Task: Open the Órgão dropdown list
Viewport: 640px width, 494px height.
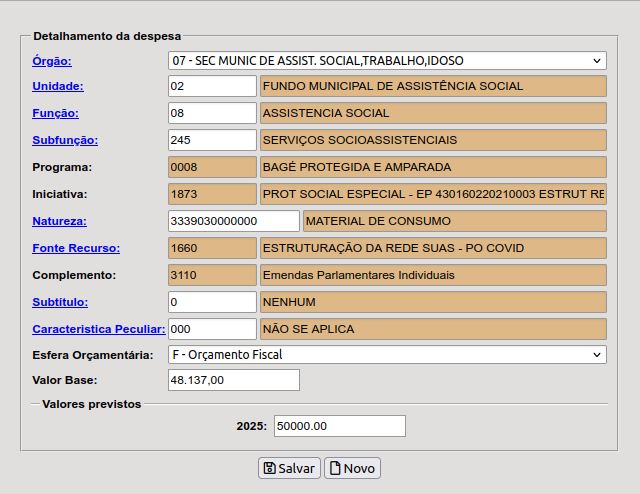Action: pos(387,61)
